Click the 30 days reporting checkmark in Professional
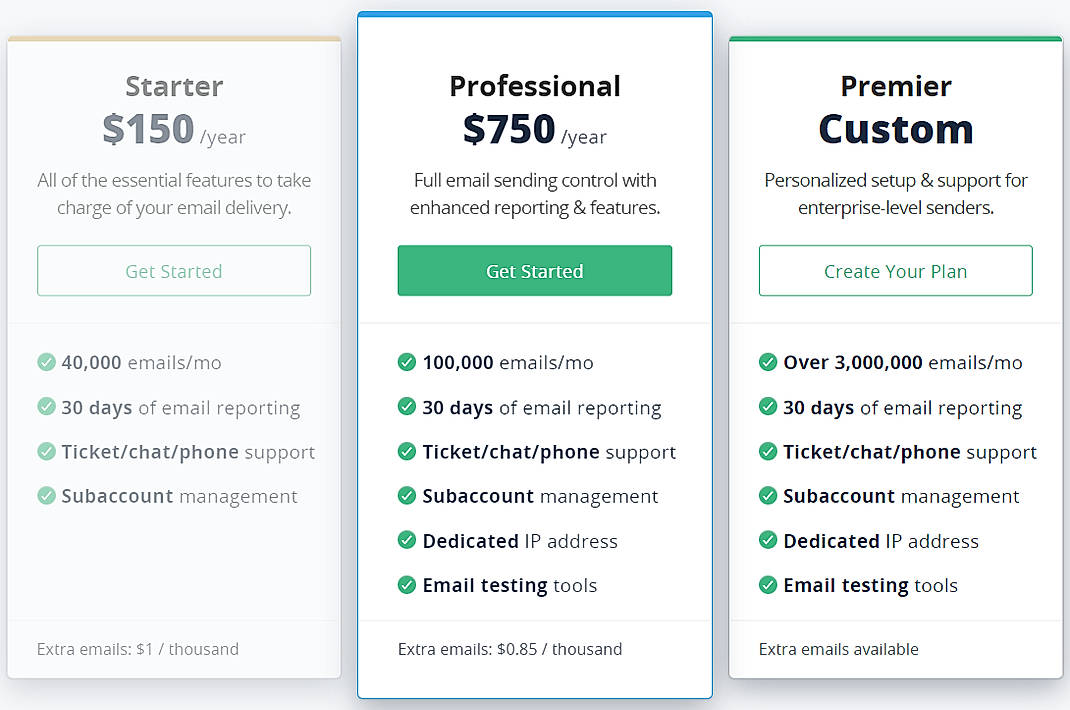 407,407
